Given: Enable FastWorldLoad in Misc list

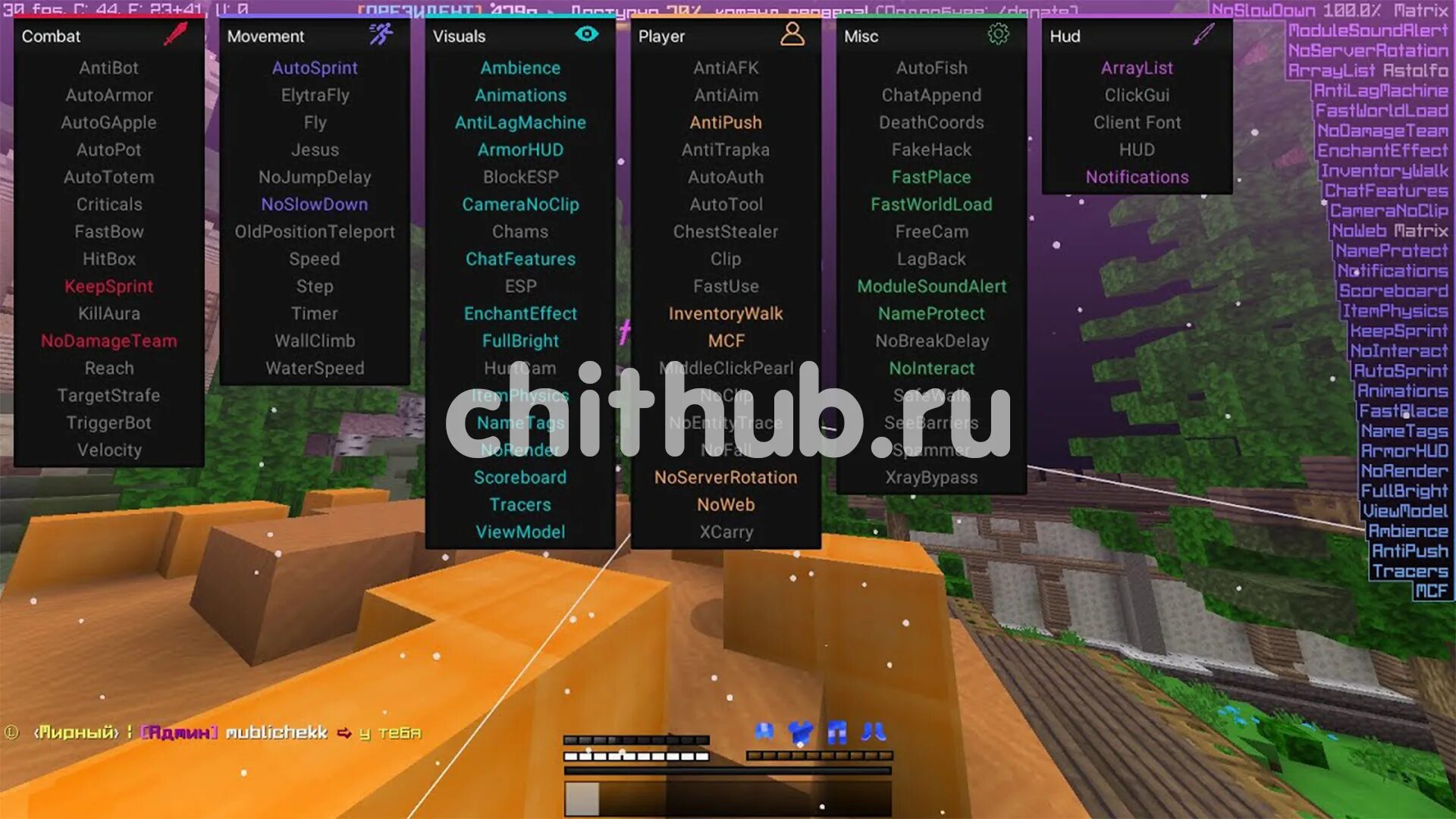Looking at the screenshot, I should 930,204.
